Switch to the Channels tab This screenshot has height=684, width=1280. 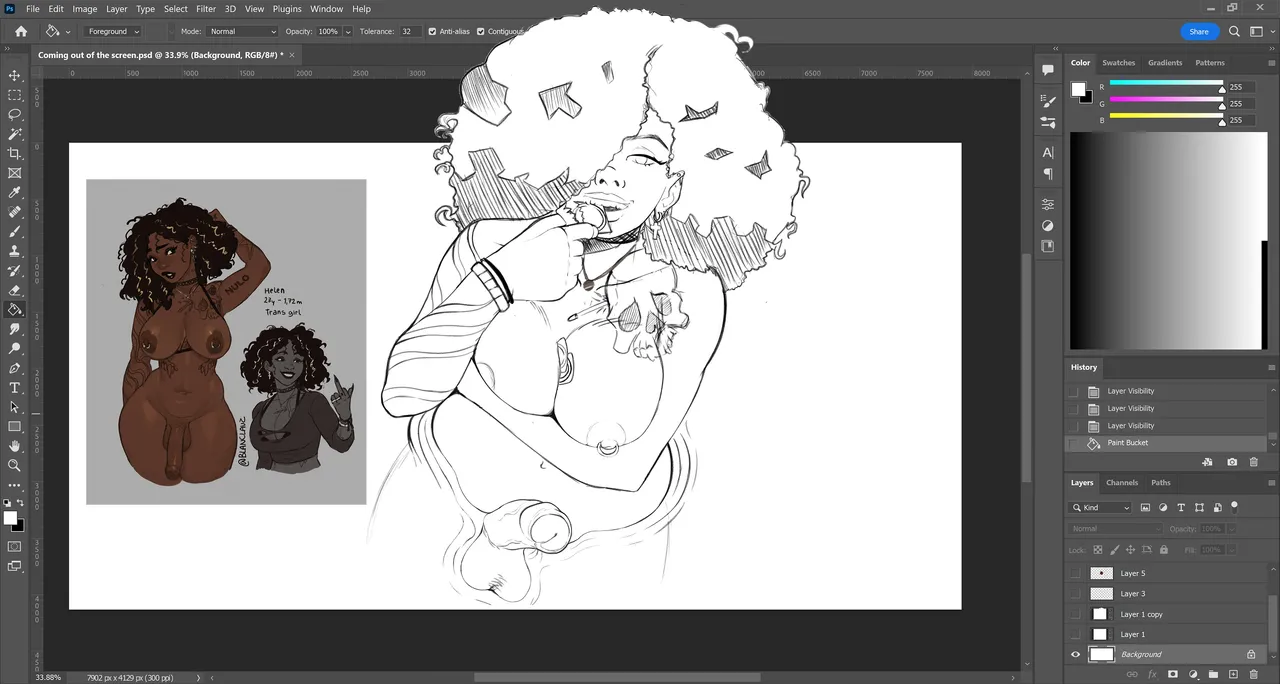[1122, 483]
